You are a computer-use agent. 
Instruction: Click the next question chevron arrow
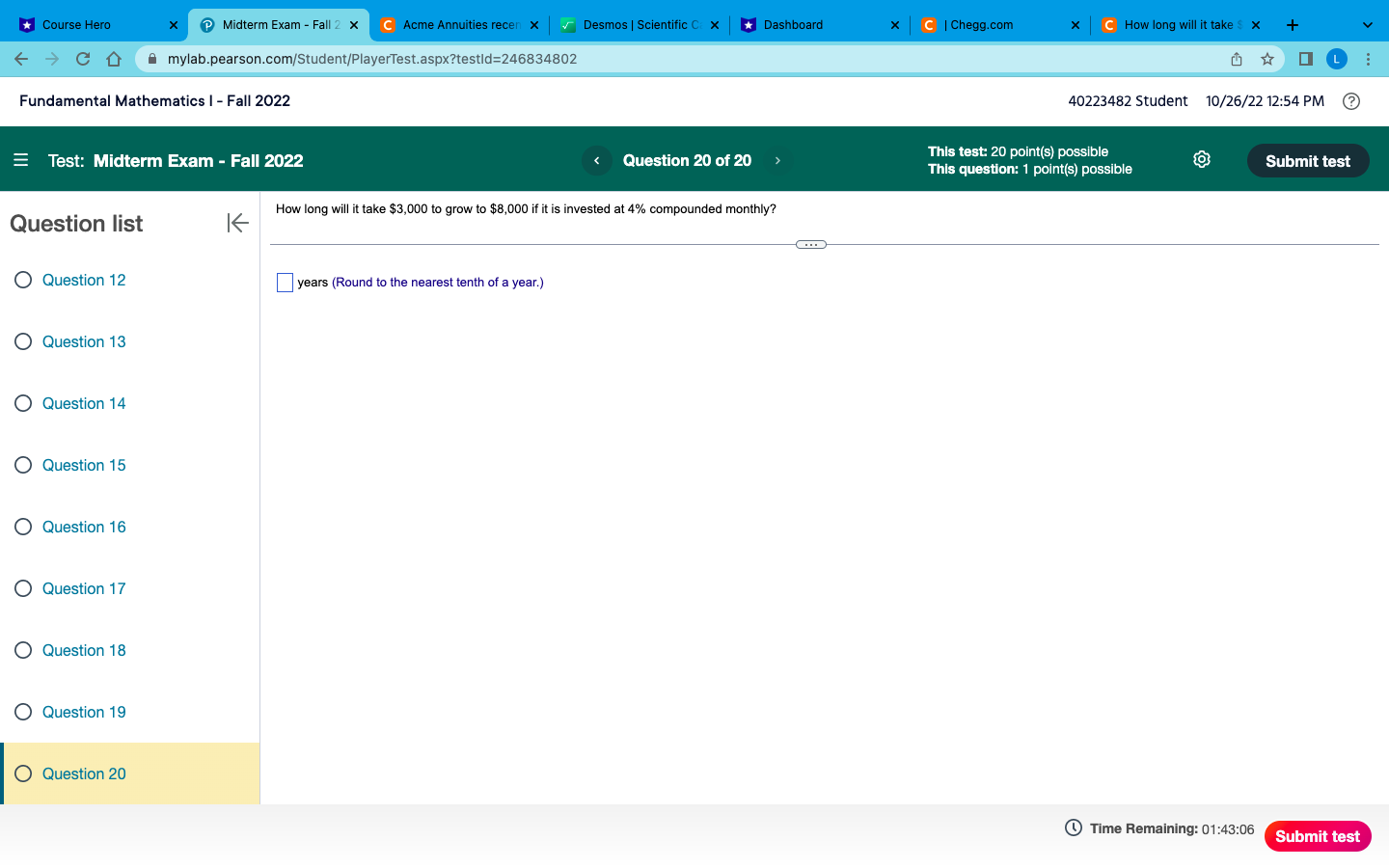click(x=777, y=160)
